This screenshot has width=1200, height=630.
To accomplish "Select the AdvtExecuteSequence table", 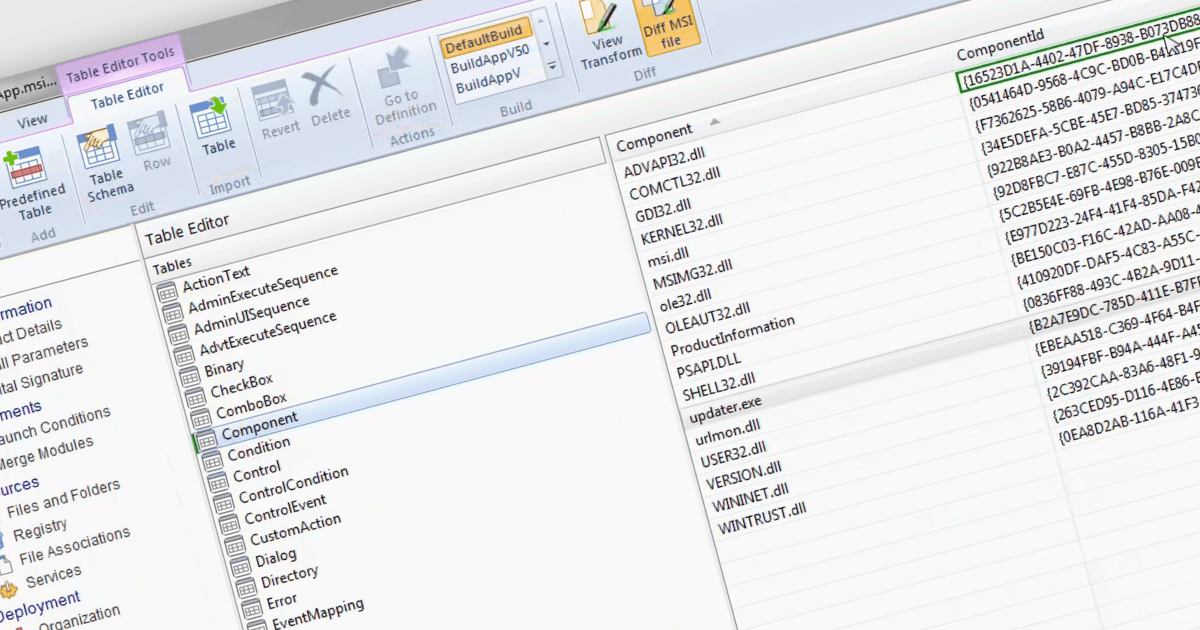I will coord(266,331).
